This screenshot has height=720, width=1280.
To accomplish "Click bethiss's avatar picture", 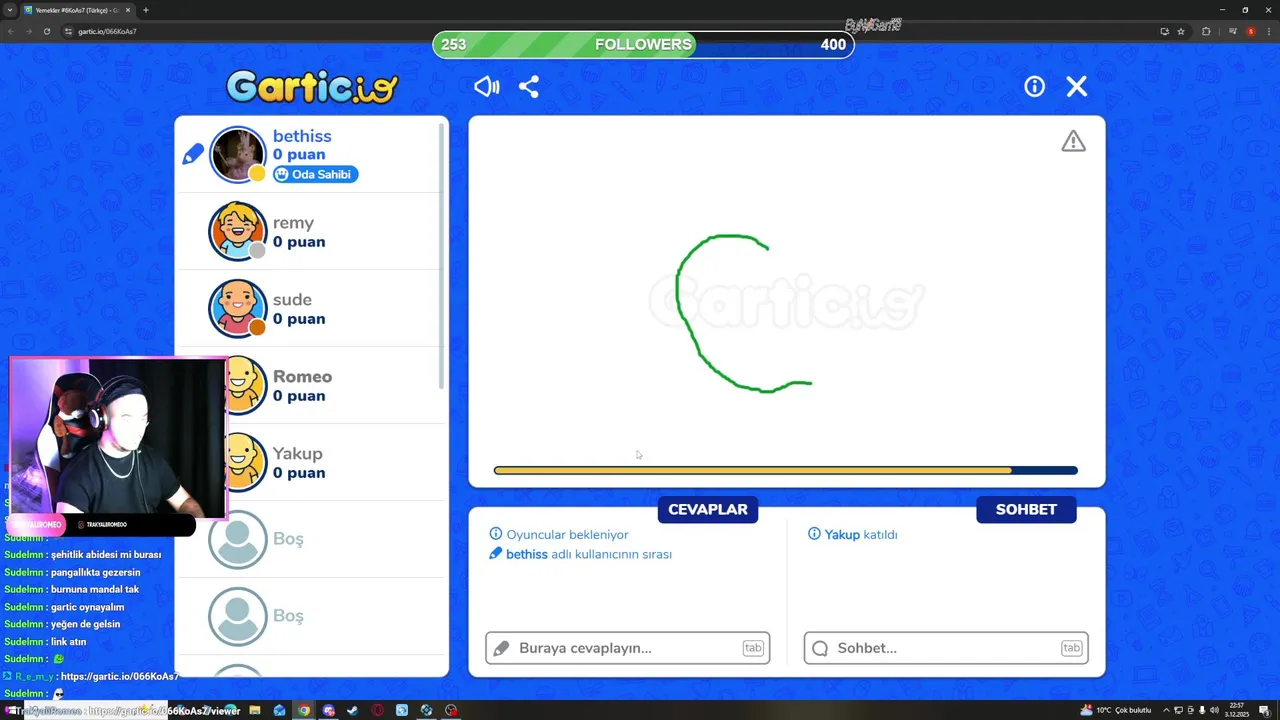I will coord(238,154).
